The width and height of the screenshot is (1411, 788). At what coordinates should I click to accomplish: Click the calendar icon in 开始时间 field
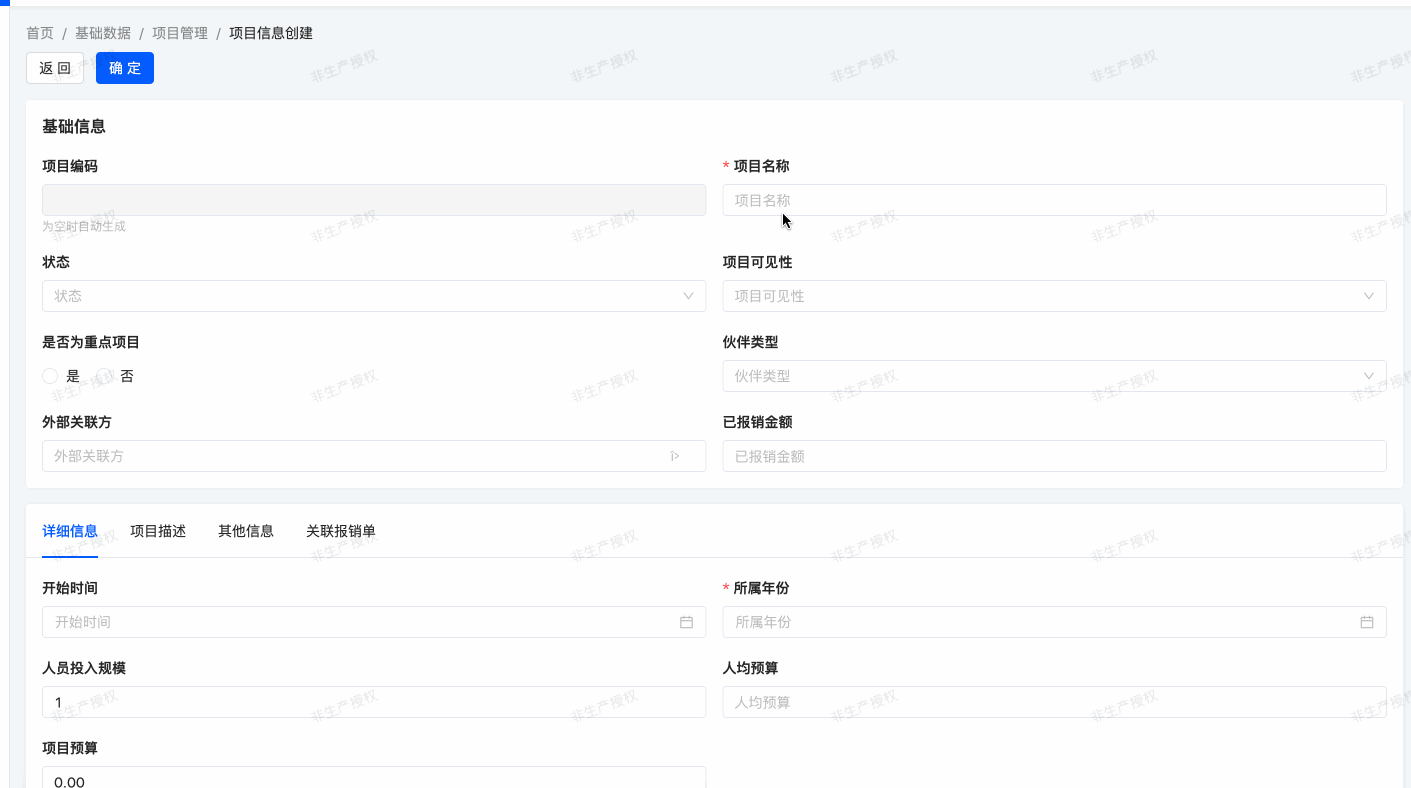686,622
